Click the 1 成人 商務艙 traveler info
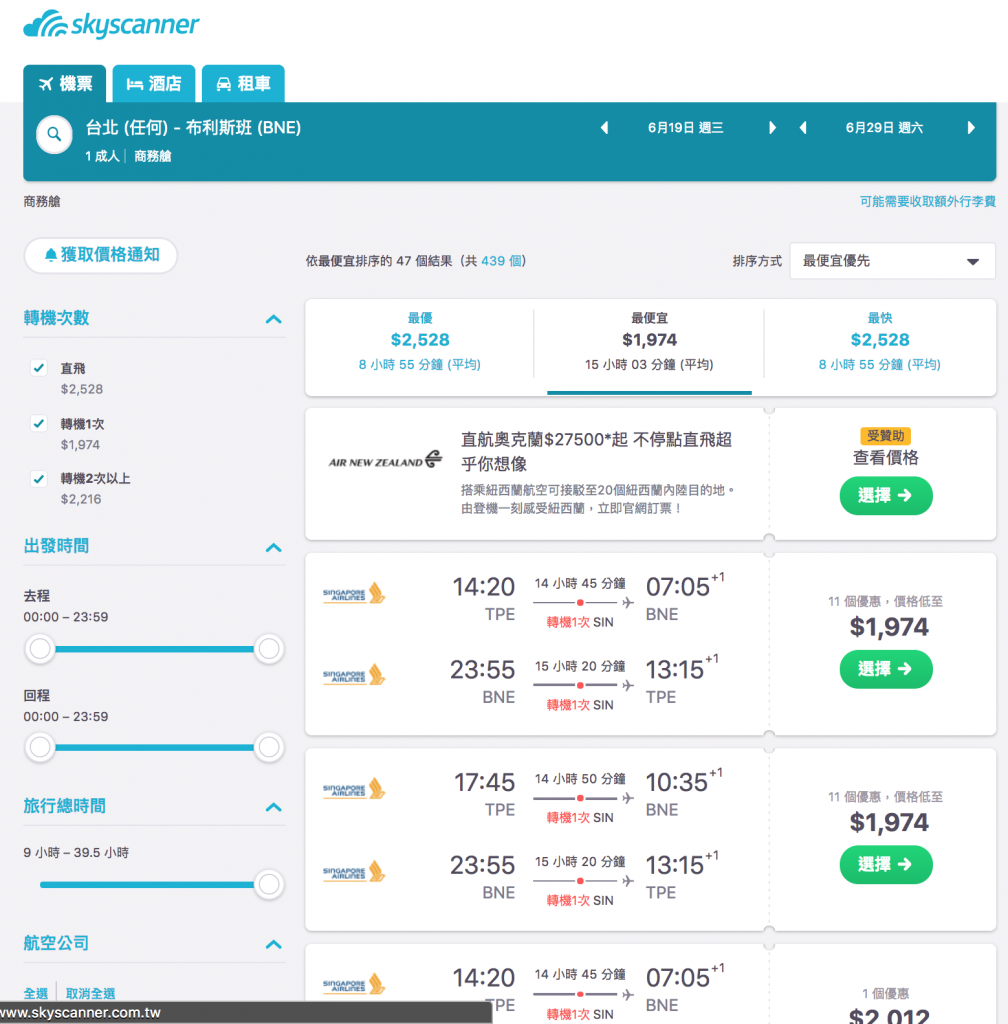 point(128,156)
